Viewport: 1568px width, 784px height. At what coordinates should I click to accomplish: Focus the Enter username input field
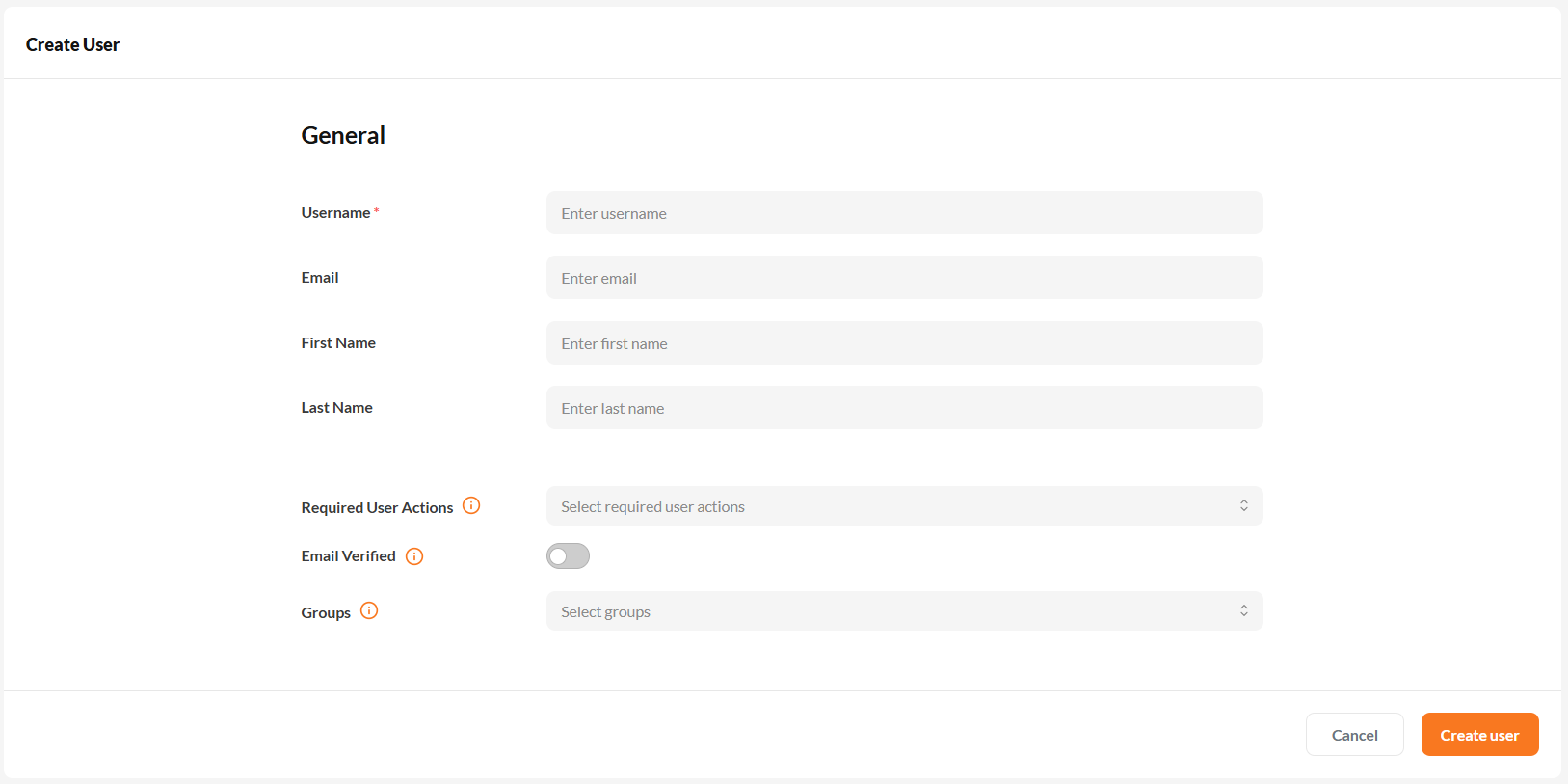pyautogui.click(x=903, y=213)
